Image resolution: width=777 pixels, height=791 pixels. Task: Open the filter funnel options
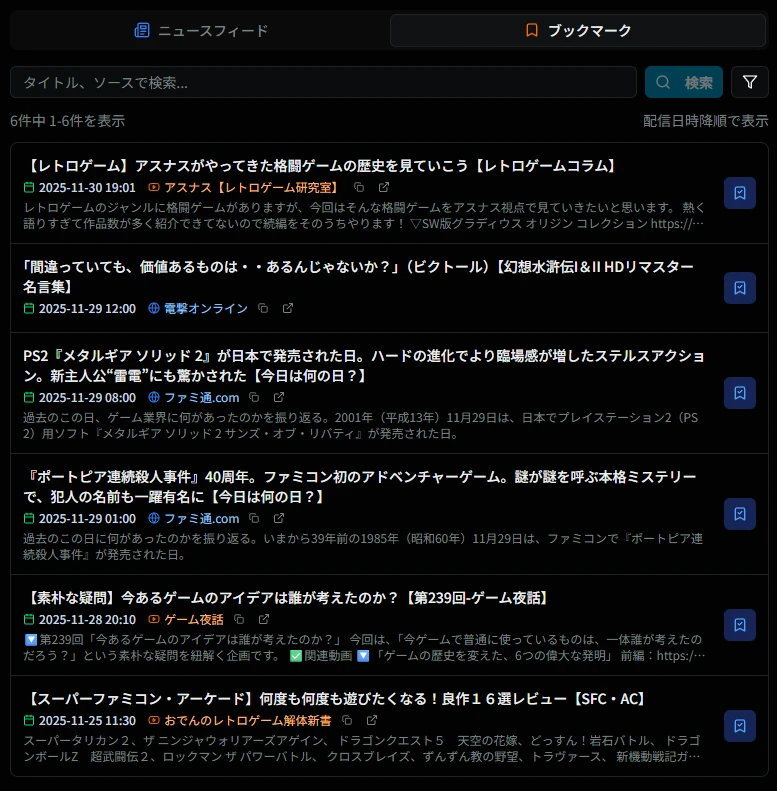[x=750, y=82]
